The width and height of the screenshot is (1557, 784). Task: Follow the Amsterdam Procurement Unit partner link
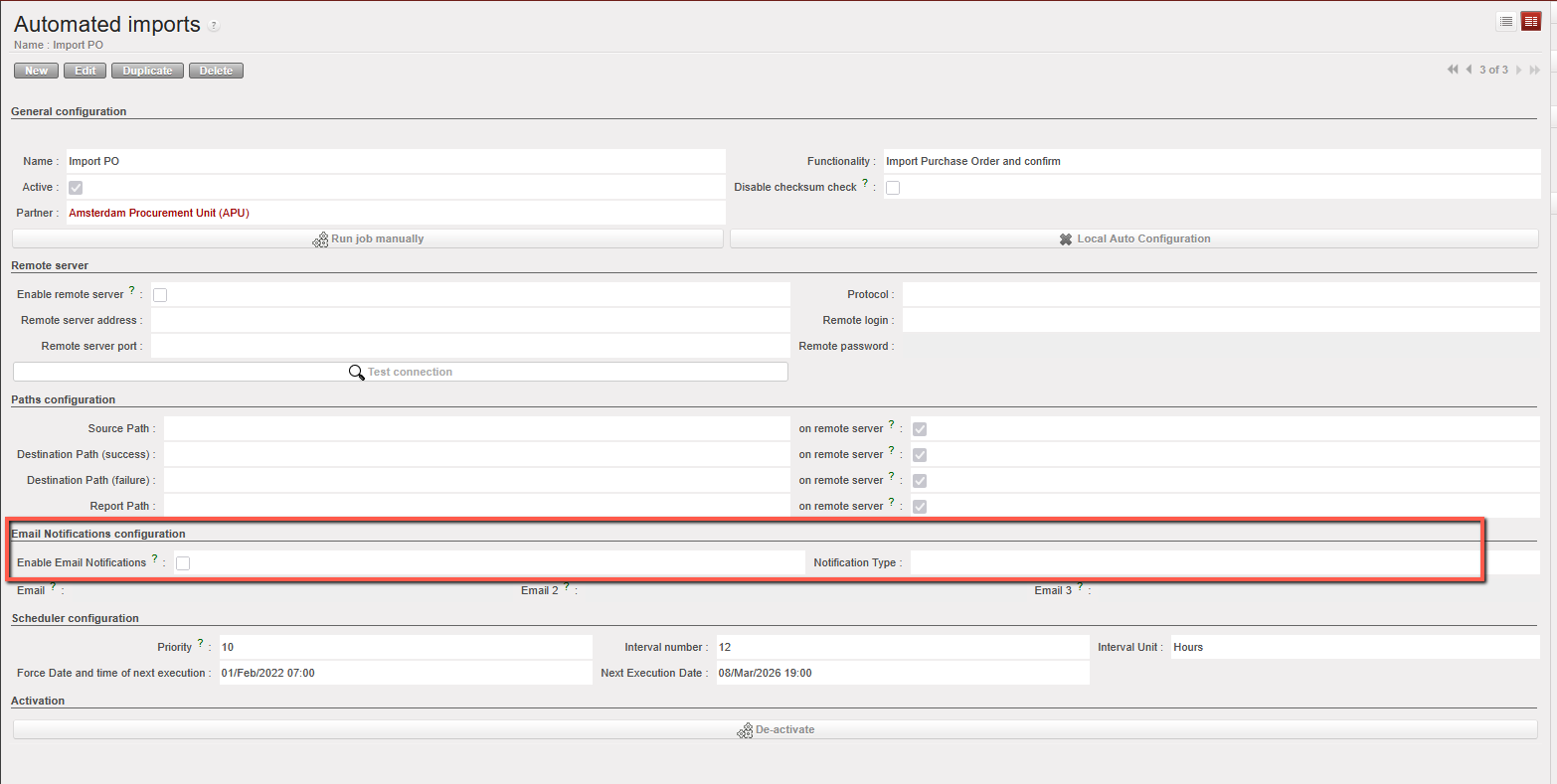click(x=159, y=214)
